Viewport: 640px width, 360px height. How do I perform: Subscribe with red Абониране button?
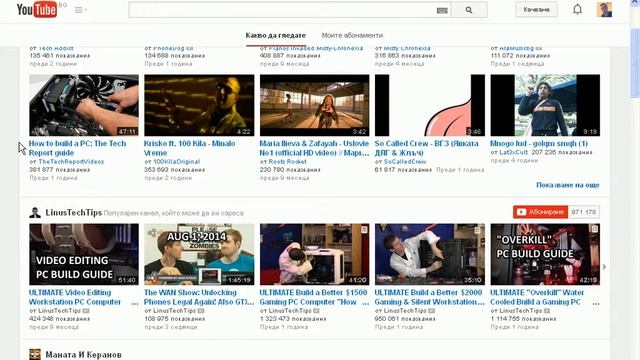[x=540, y=212]
